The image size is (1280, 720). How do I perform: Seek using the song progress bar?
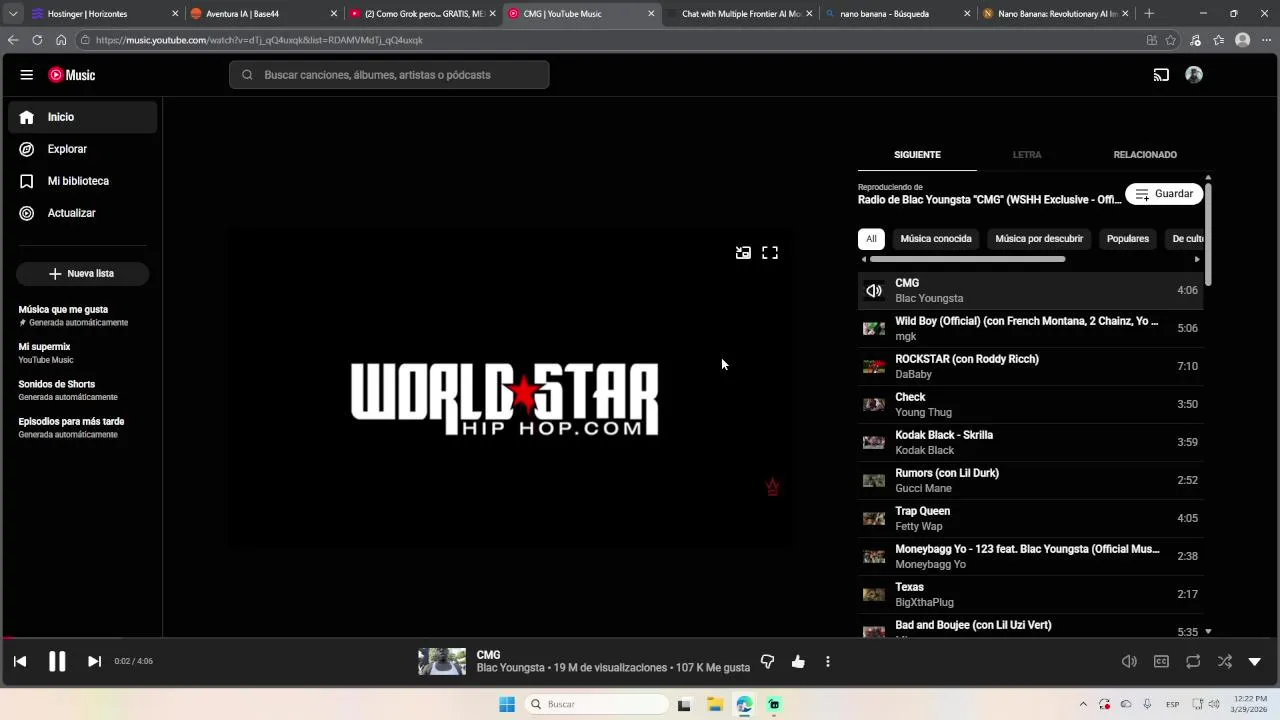[x=640, y=638]
